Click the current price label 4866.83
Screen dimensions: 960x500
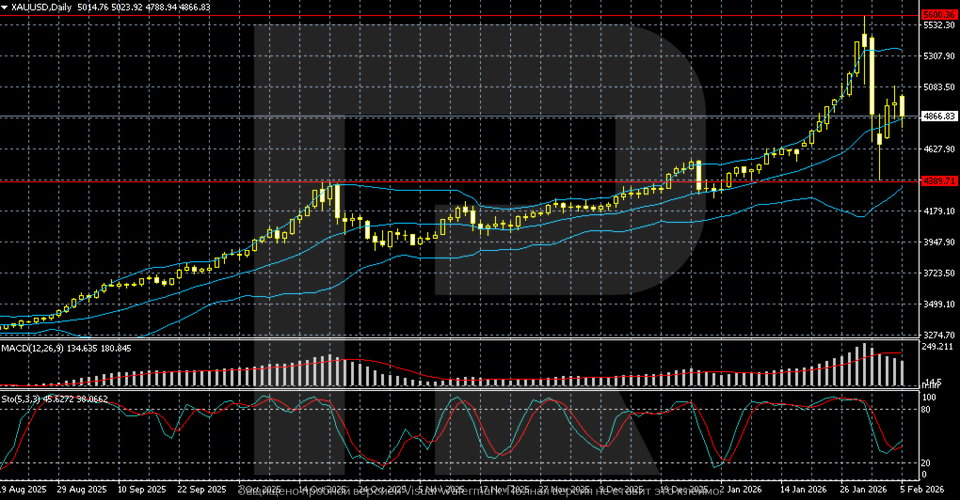point(939,117)
